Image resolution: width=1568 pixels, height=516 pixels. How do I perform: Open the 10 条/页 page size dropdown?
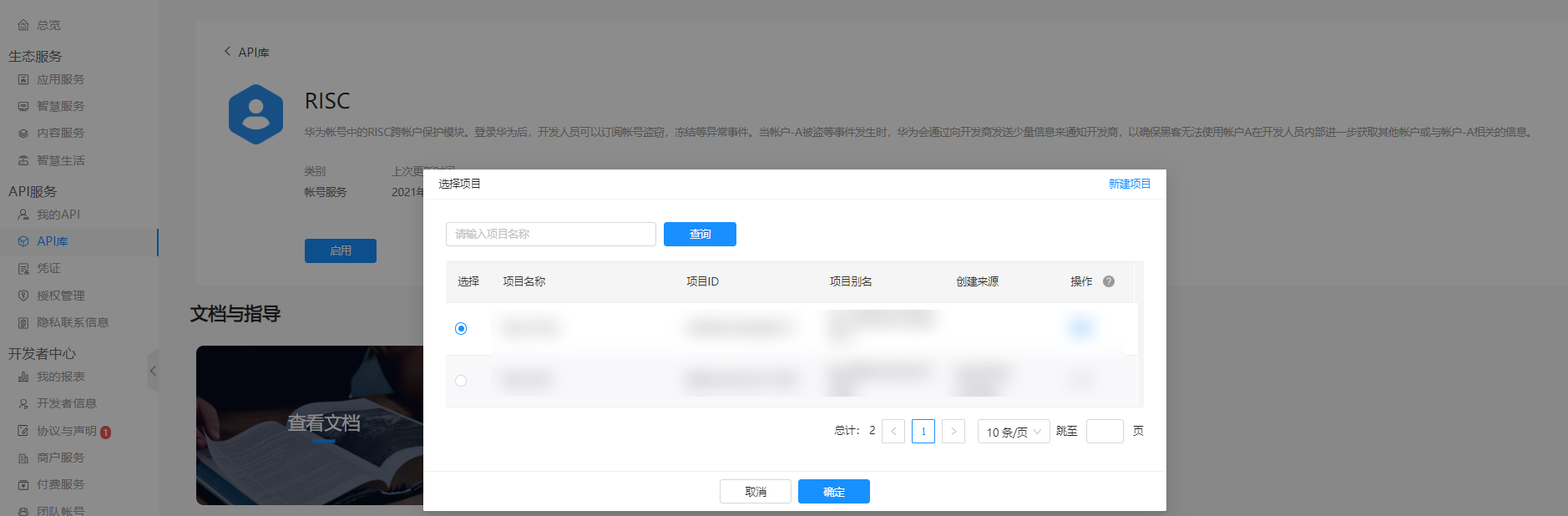1014,432
